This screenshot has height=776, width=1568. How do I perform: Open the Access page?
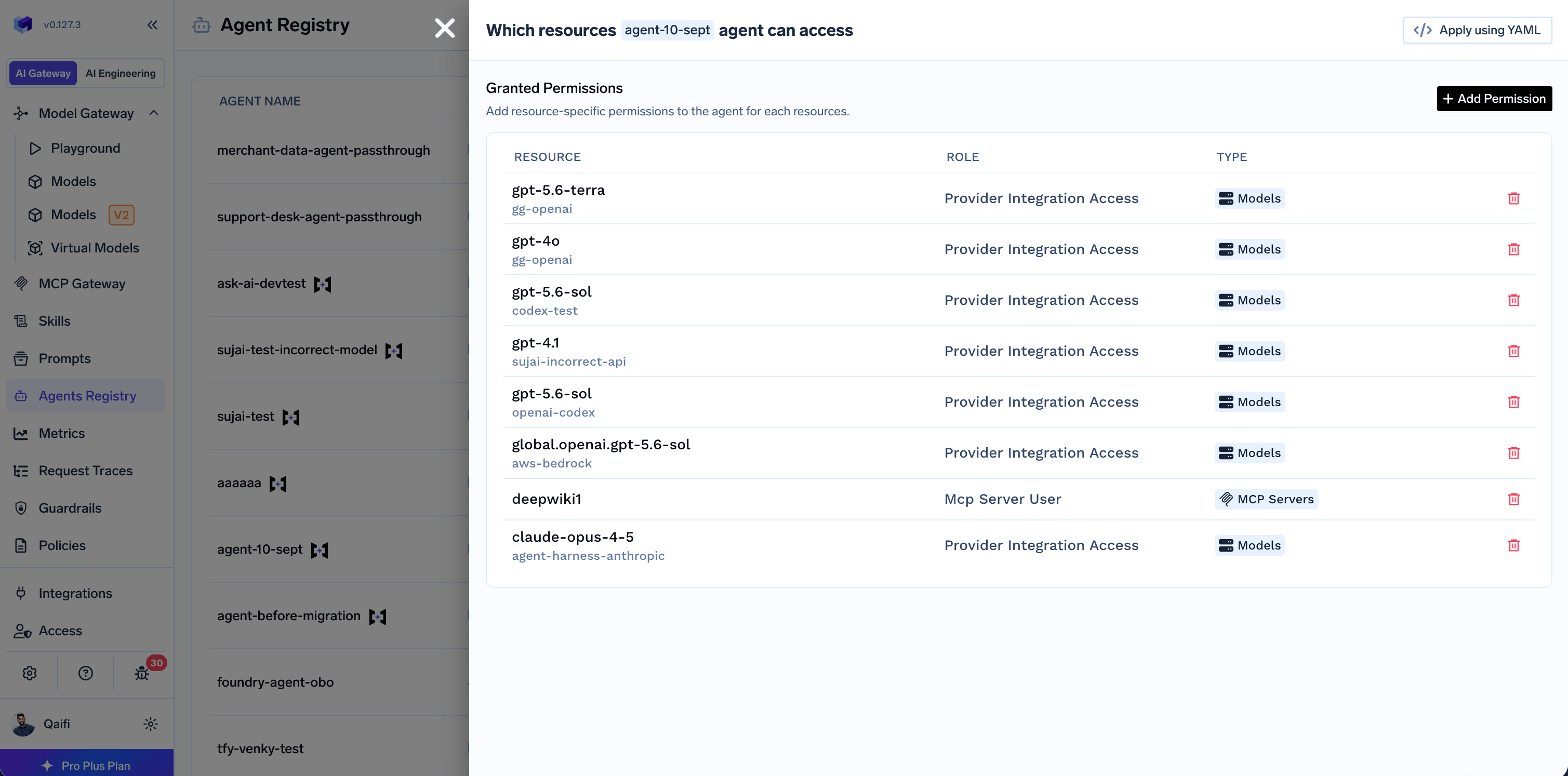tap(60, 631)
